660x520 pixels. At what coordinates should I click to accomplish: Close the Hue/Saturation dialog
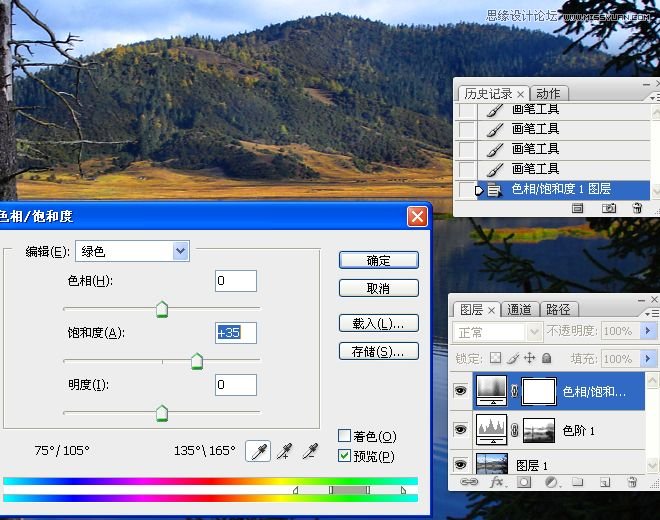point(417,216)
